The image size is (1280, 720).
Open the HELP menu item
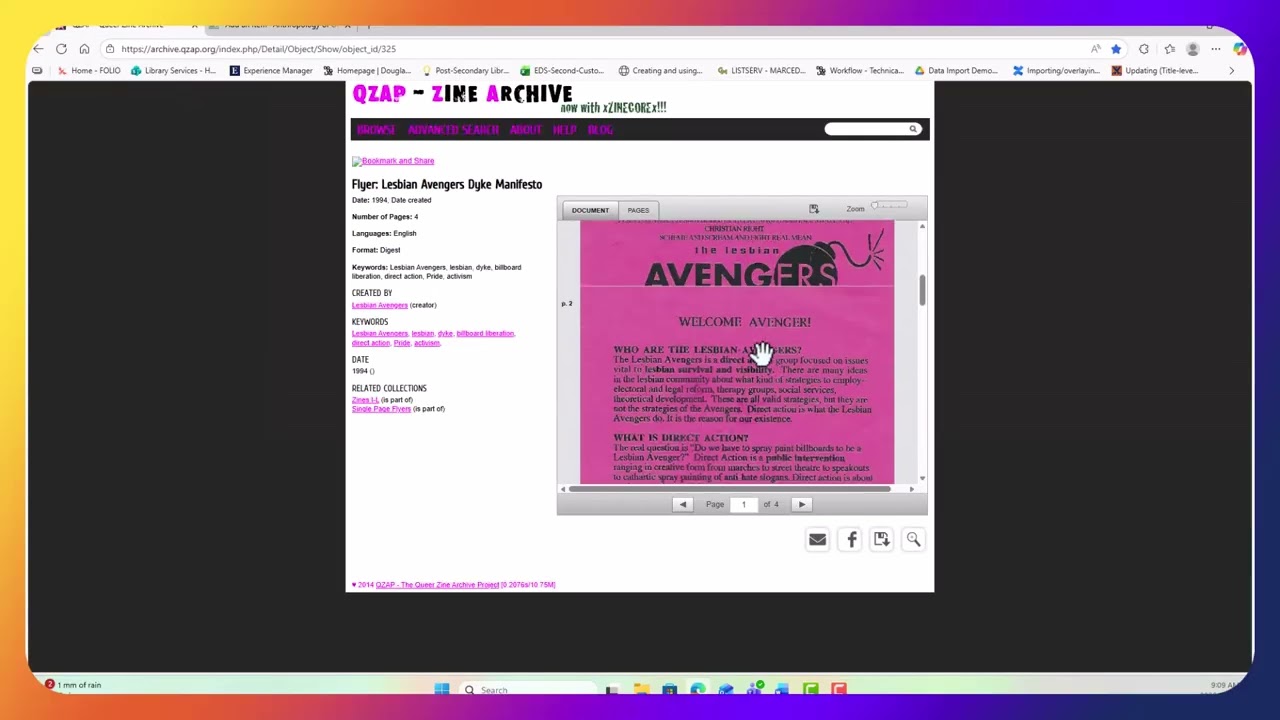(x=564, y=130)
